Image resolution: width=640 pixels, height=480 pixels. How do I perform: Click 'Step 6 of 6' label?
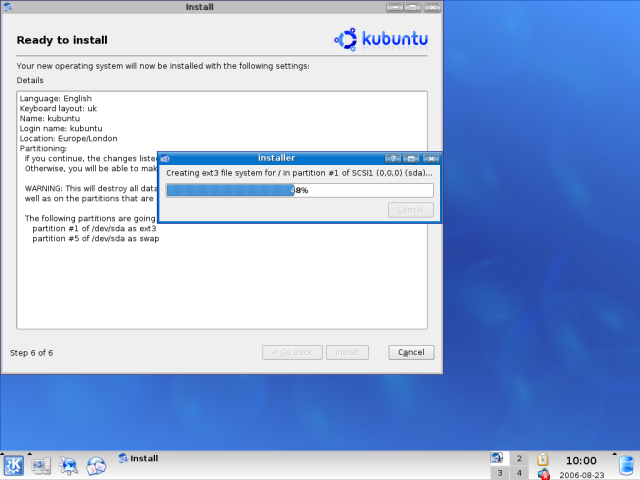pyautogui.click(x=31, y=353)
